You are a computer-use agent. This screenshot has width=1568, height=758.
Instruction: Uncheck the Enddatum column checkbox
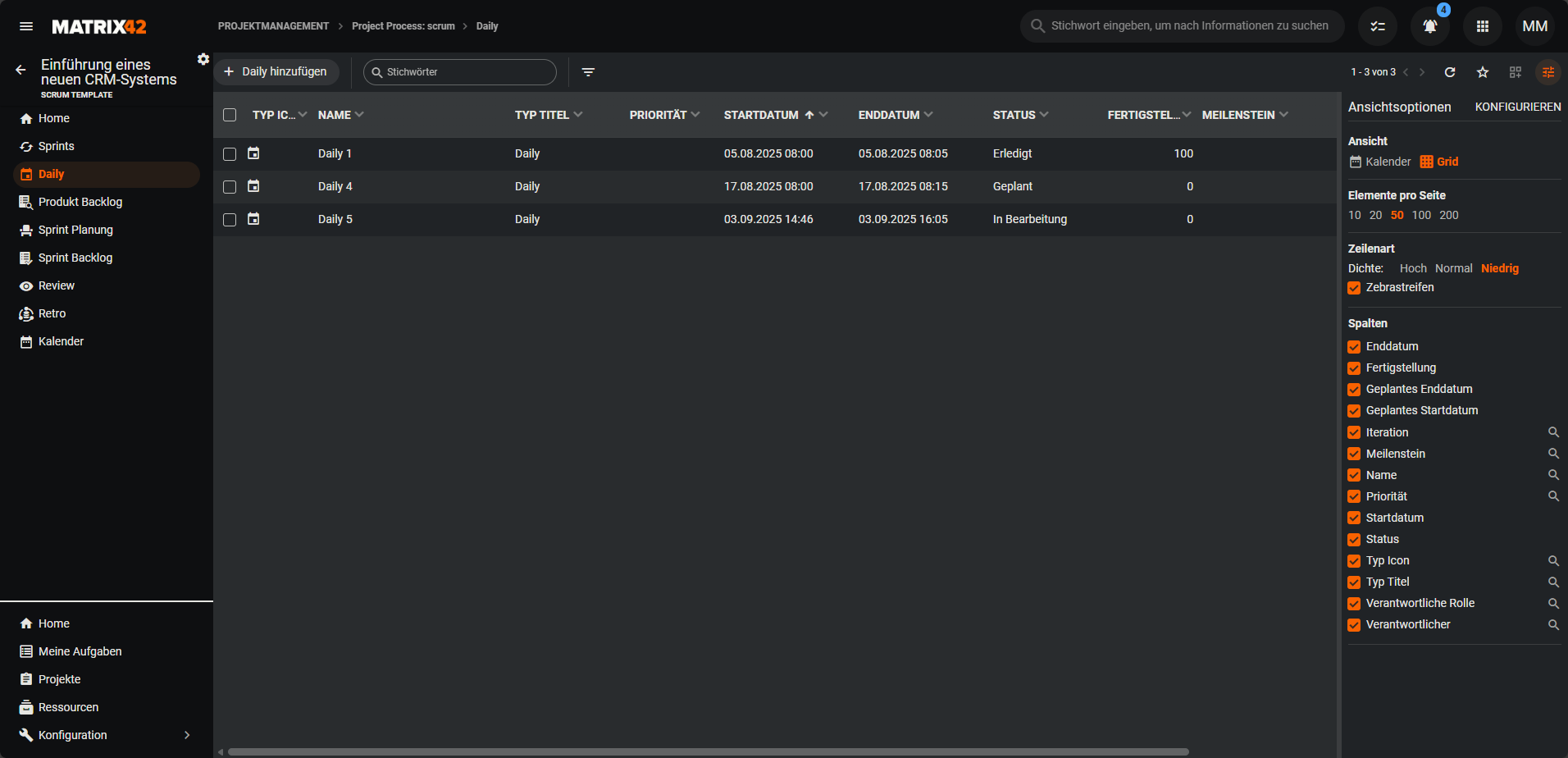[1354, 347]
